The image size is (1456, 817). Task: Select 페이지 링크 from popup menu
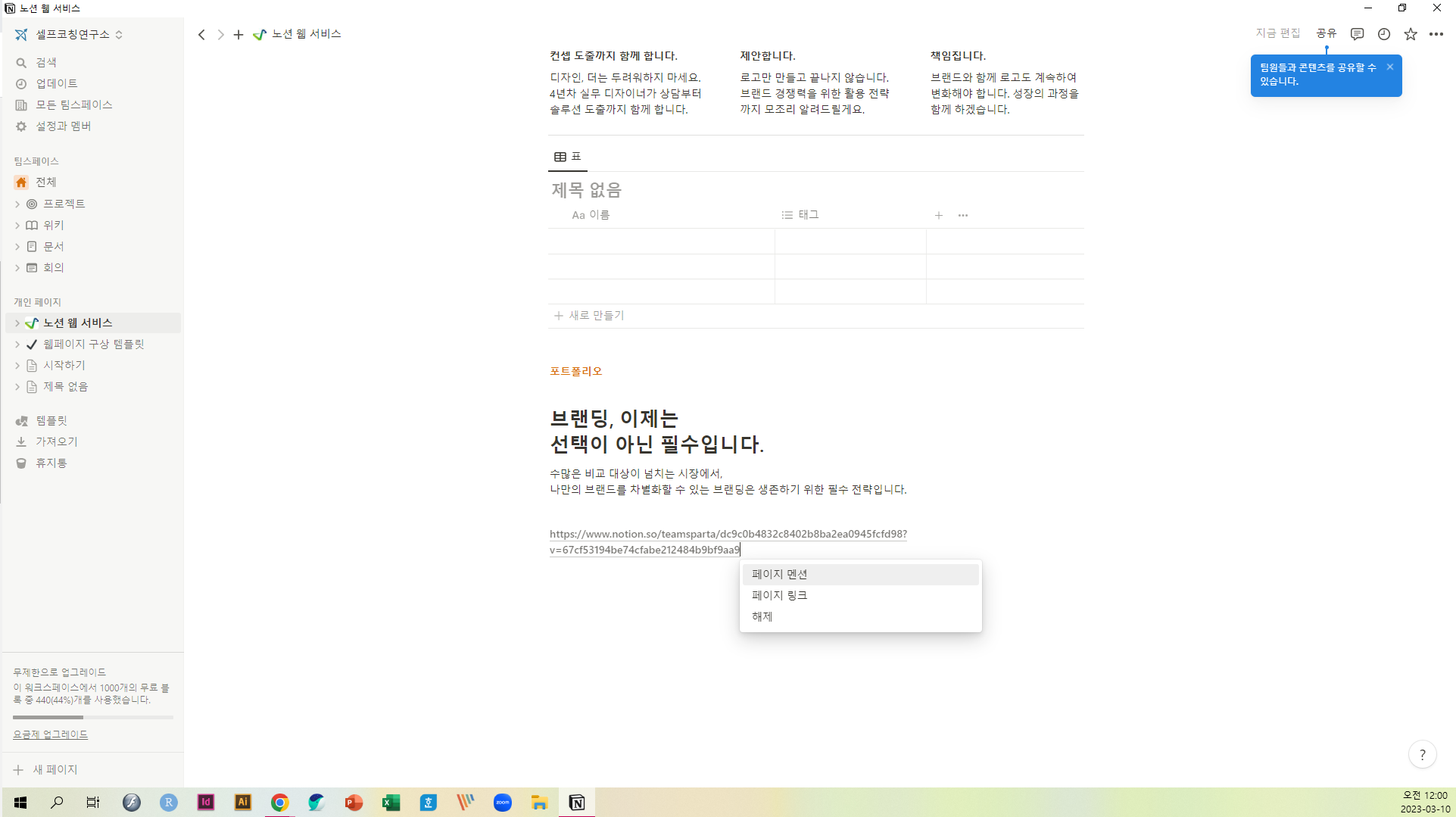(860, 595)
